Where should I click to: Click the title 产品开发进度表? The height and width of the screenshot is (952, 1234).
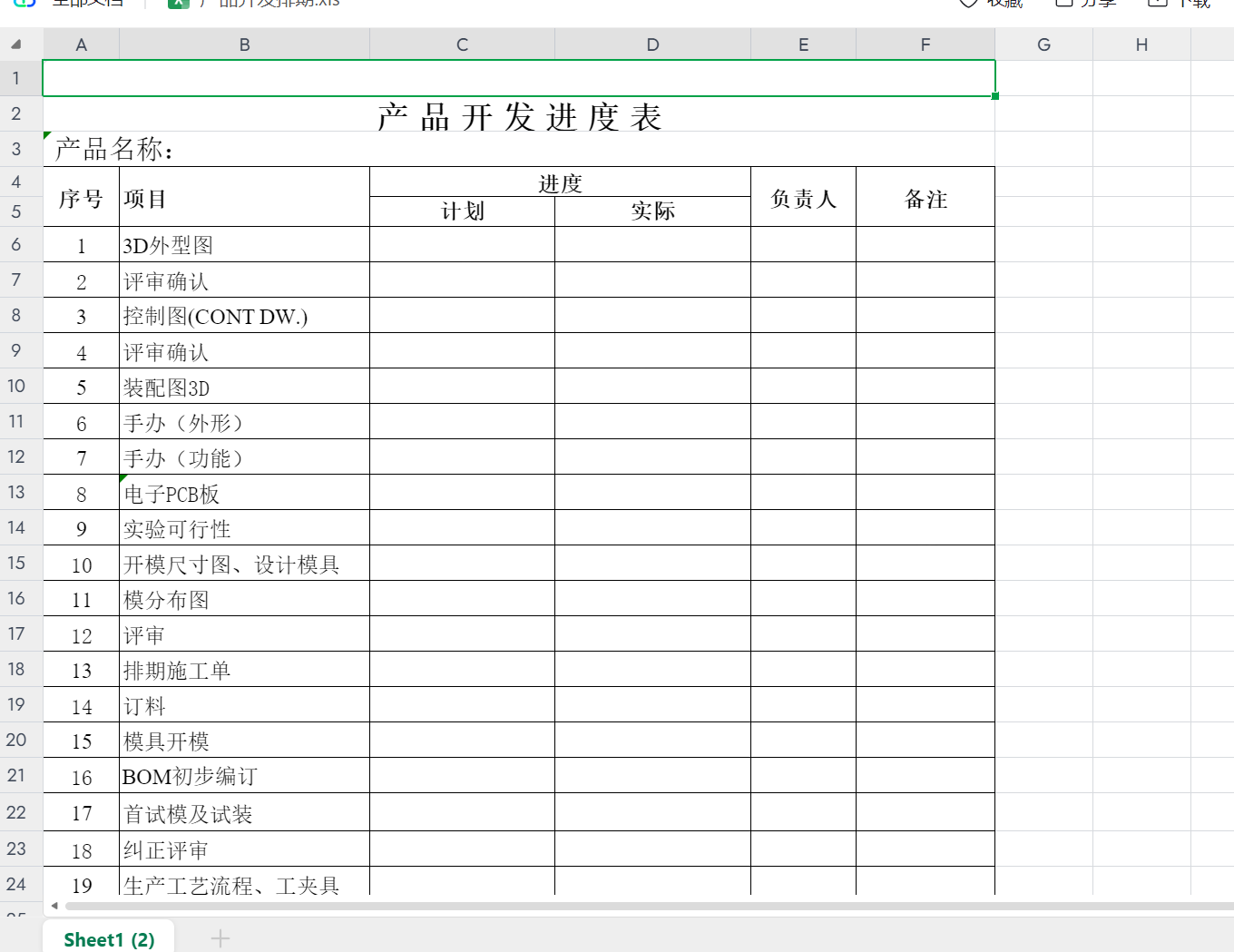(519, 116)
